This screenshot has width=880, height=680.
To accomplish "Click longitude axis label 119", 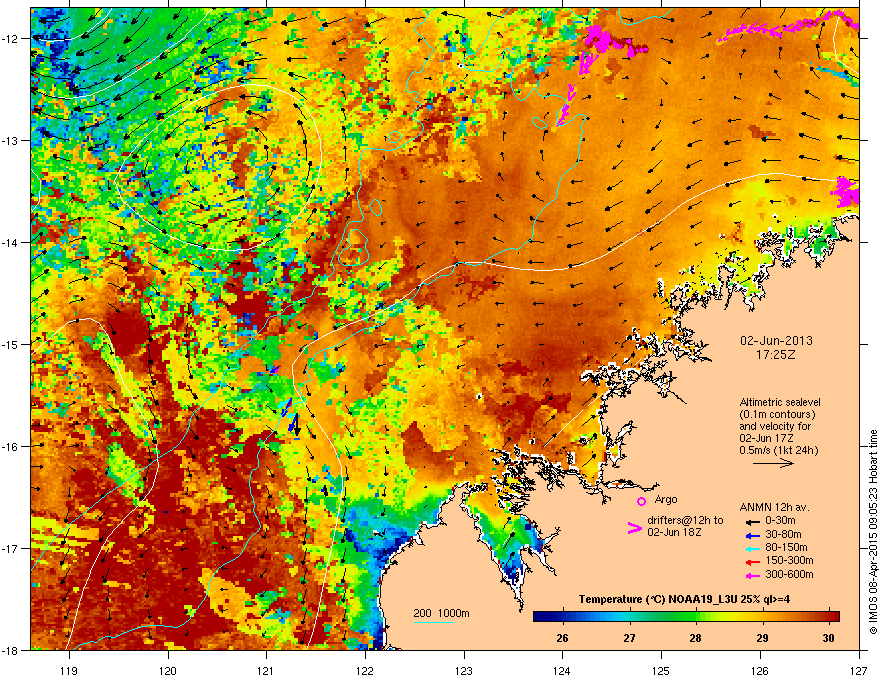I will point(69,670).
